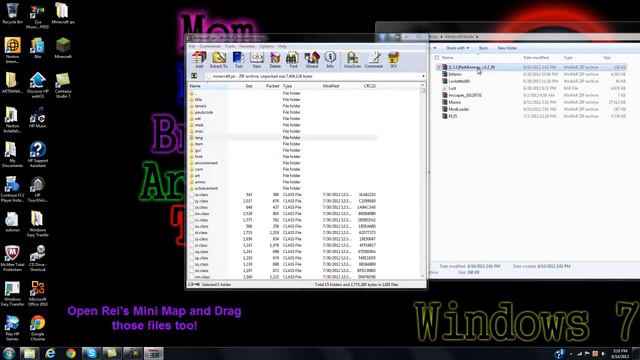Click the up-one-level icon beside address bar

(194, 76)
